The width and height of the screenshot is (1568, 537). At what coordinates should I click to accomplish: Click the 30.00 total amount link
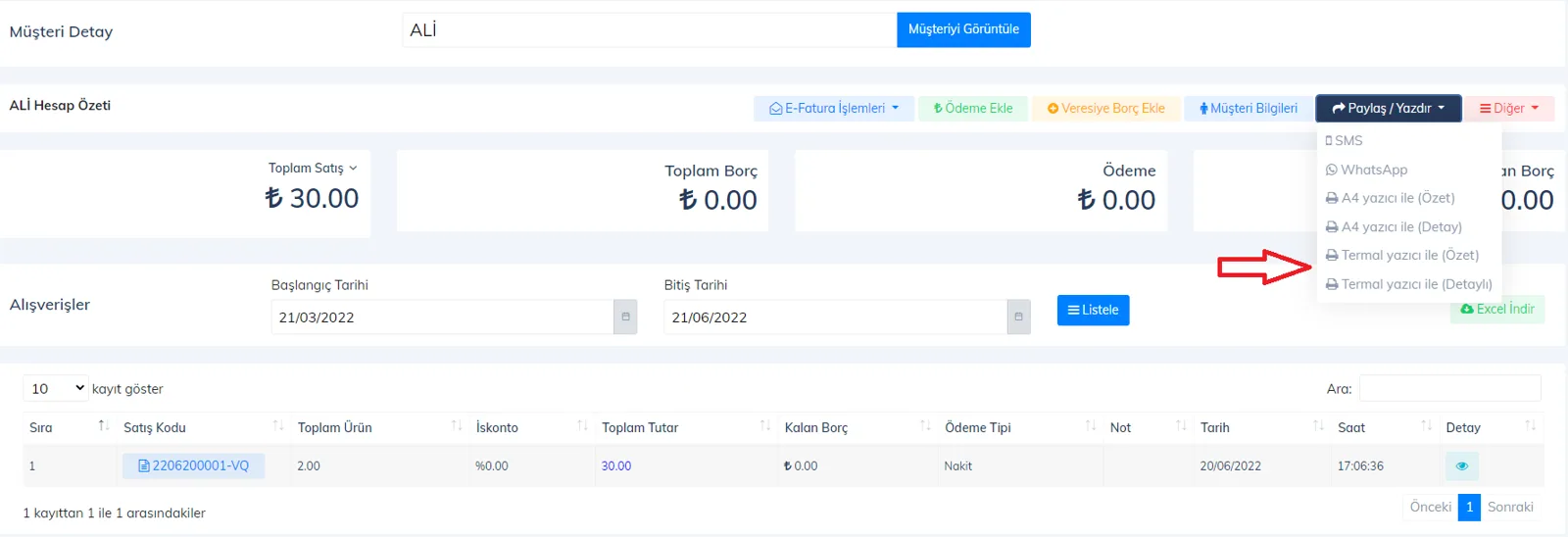[616, 466]
